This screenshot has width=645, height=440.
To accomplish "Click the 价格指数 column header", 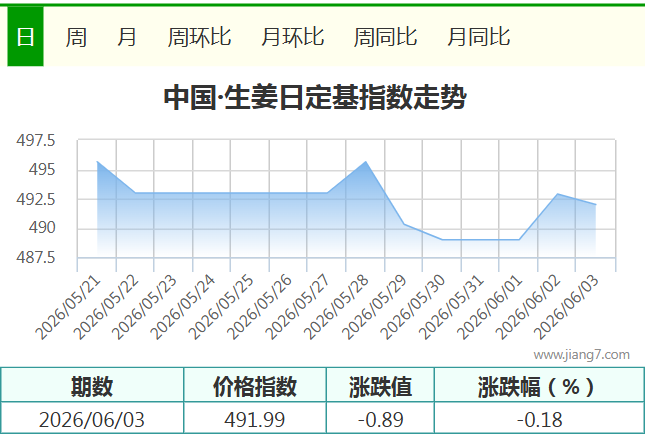I will (x=255, y=386).
